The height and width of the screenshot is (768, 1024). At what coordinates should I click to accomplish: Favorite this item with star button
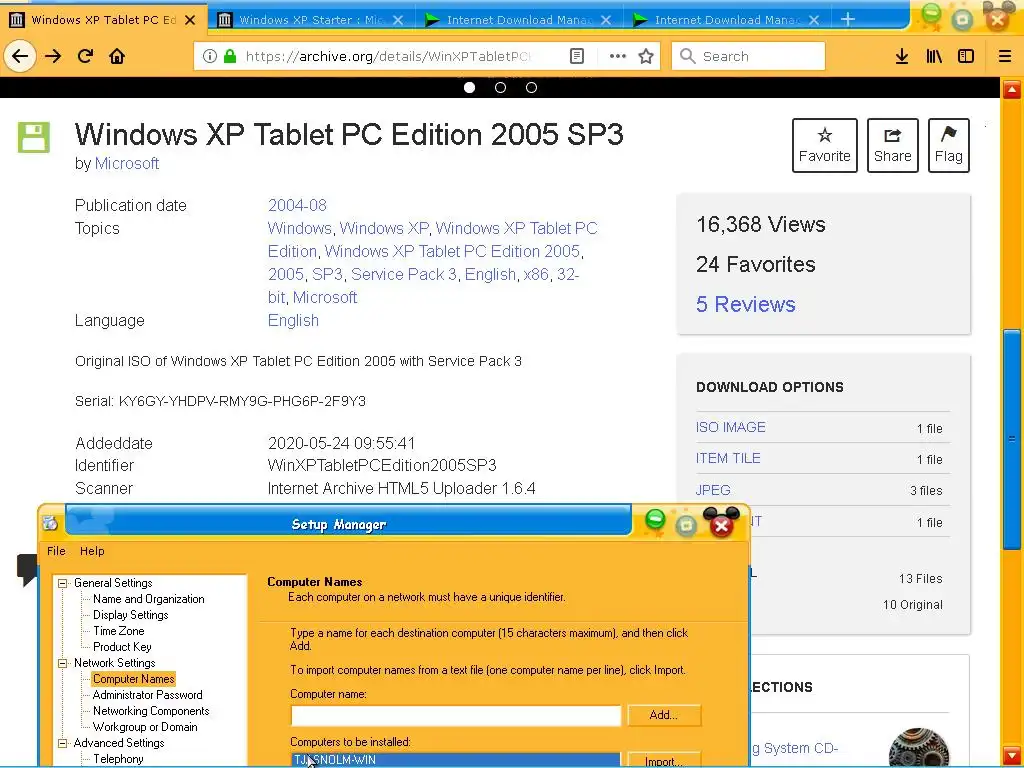[825, 145]
